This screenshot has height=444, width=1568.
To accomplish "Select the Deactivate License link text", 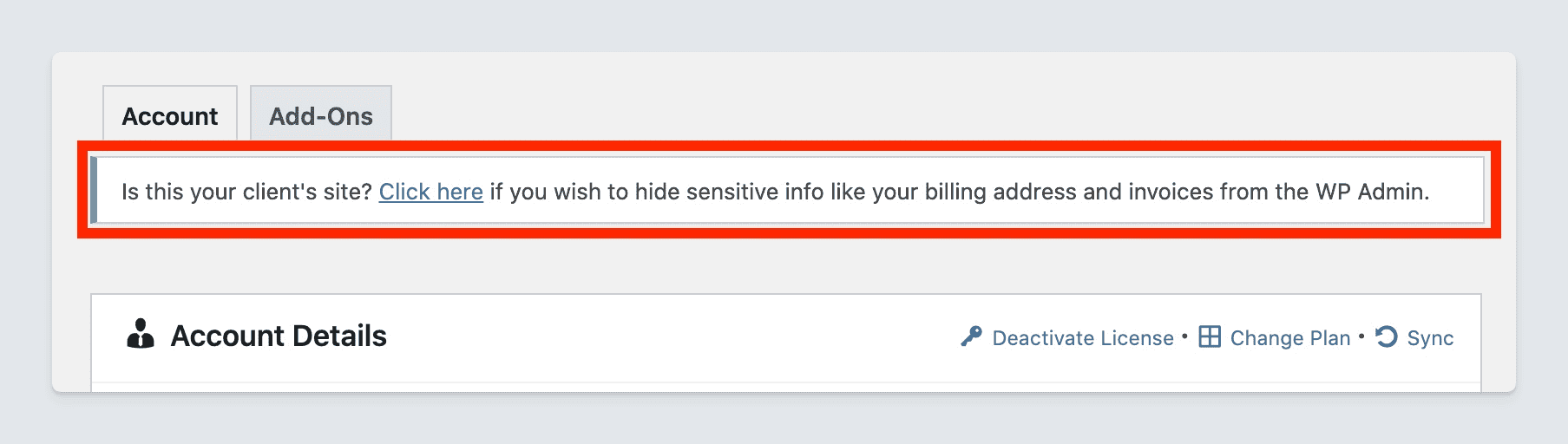I will [x=1083, y=338].
